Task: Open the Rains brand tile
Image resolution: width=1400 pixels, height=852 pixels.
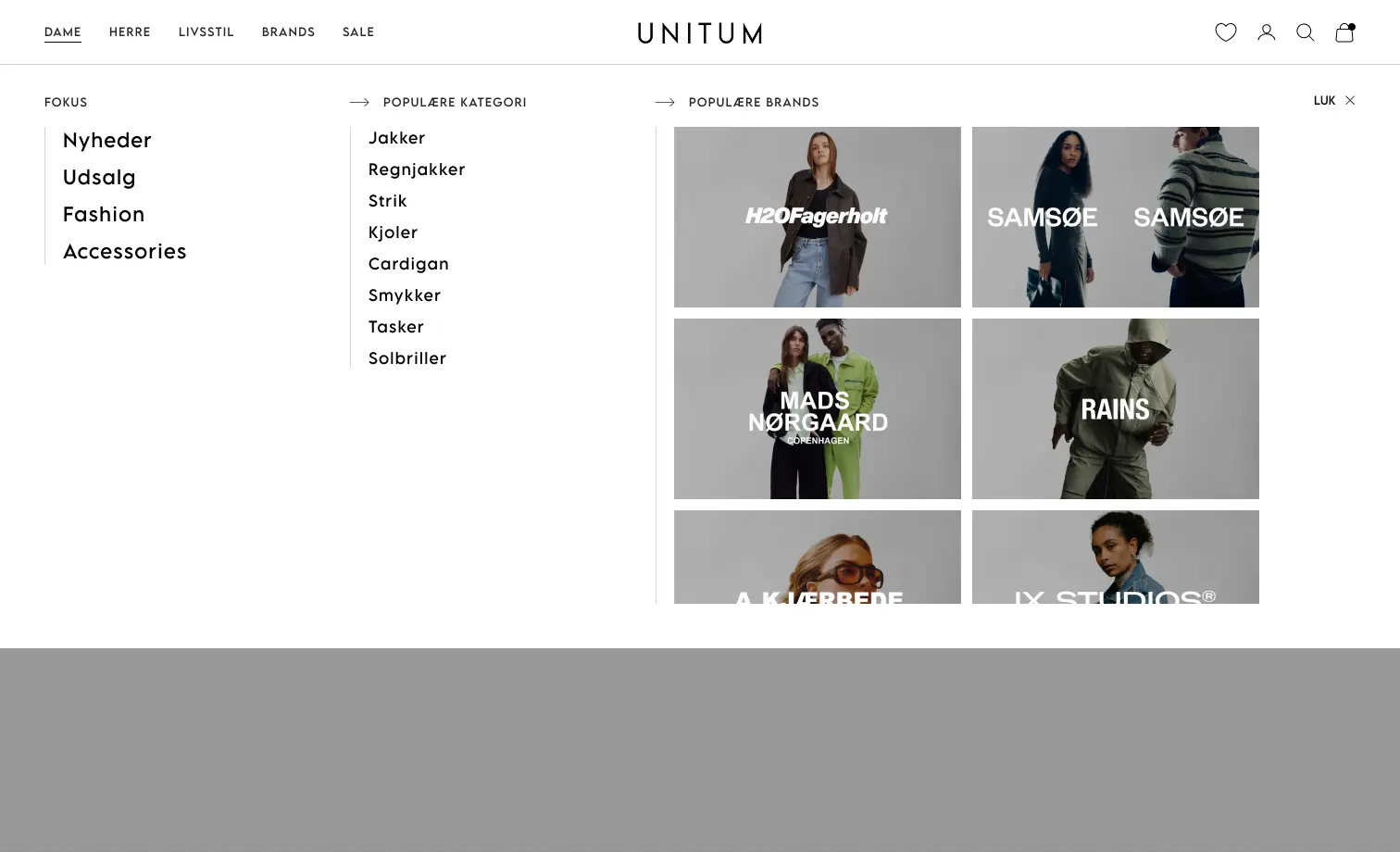Action: point(1116,408)
